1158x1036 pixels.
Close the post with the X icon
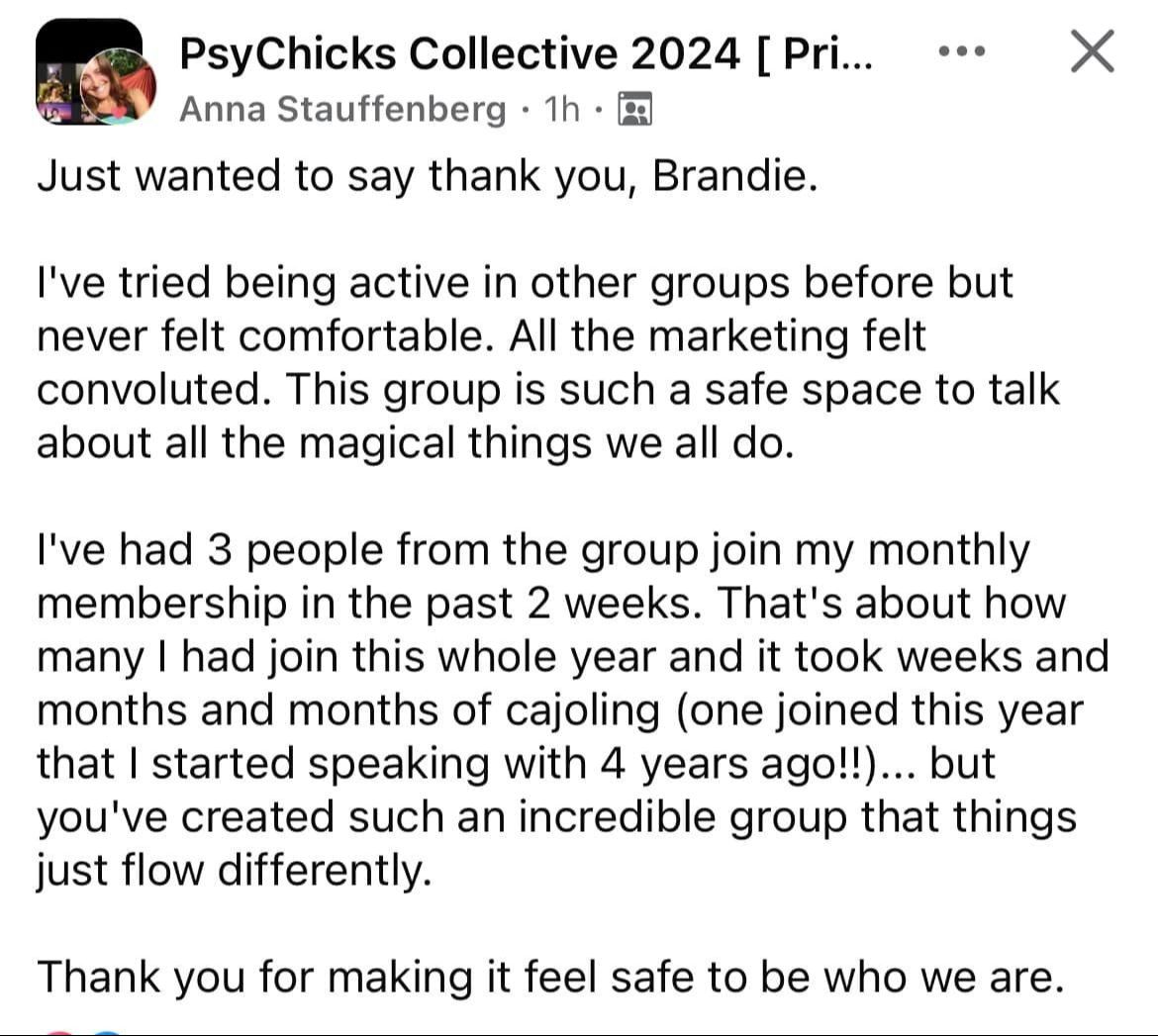click(x=1093, y=51)
